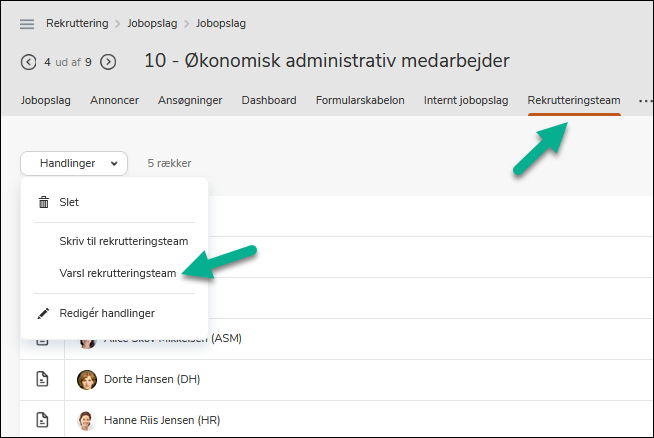Click Hanne Riis Jensen's avatar photo
Viewport: 654px width, 438px height.
[x=87, y=420]
